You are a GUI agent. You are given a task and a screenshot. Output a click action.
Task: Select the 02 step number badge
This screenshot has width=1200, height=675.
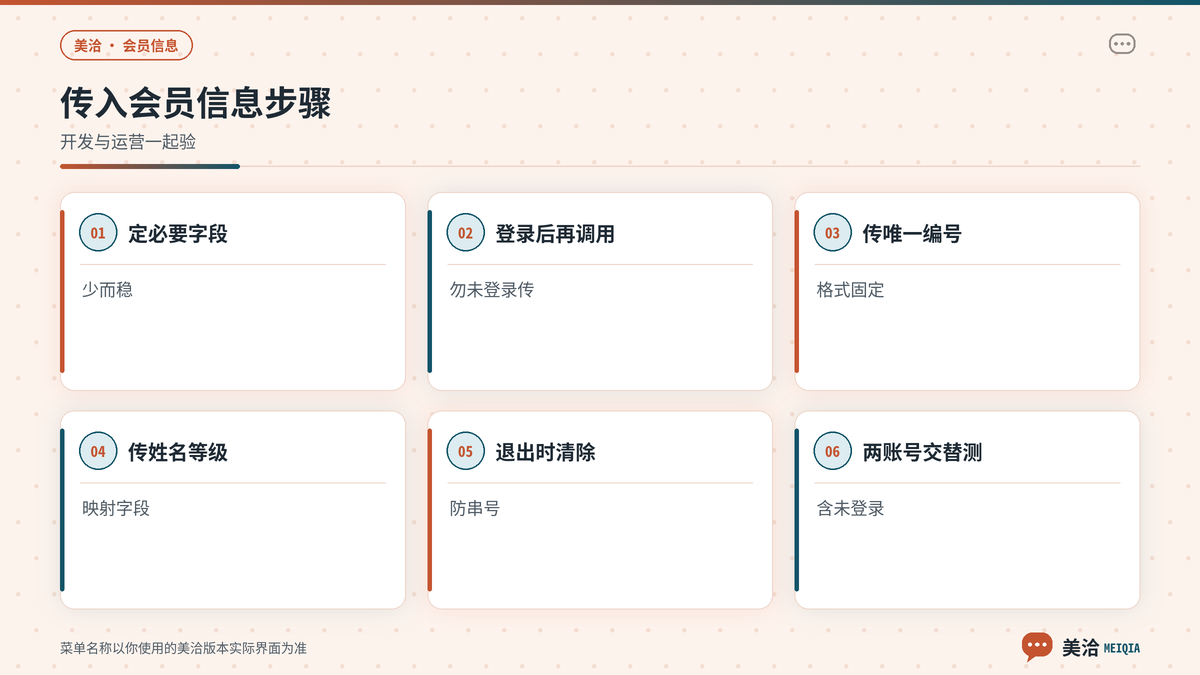[465, 233]
